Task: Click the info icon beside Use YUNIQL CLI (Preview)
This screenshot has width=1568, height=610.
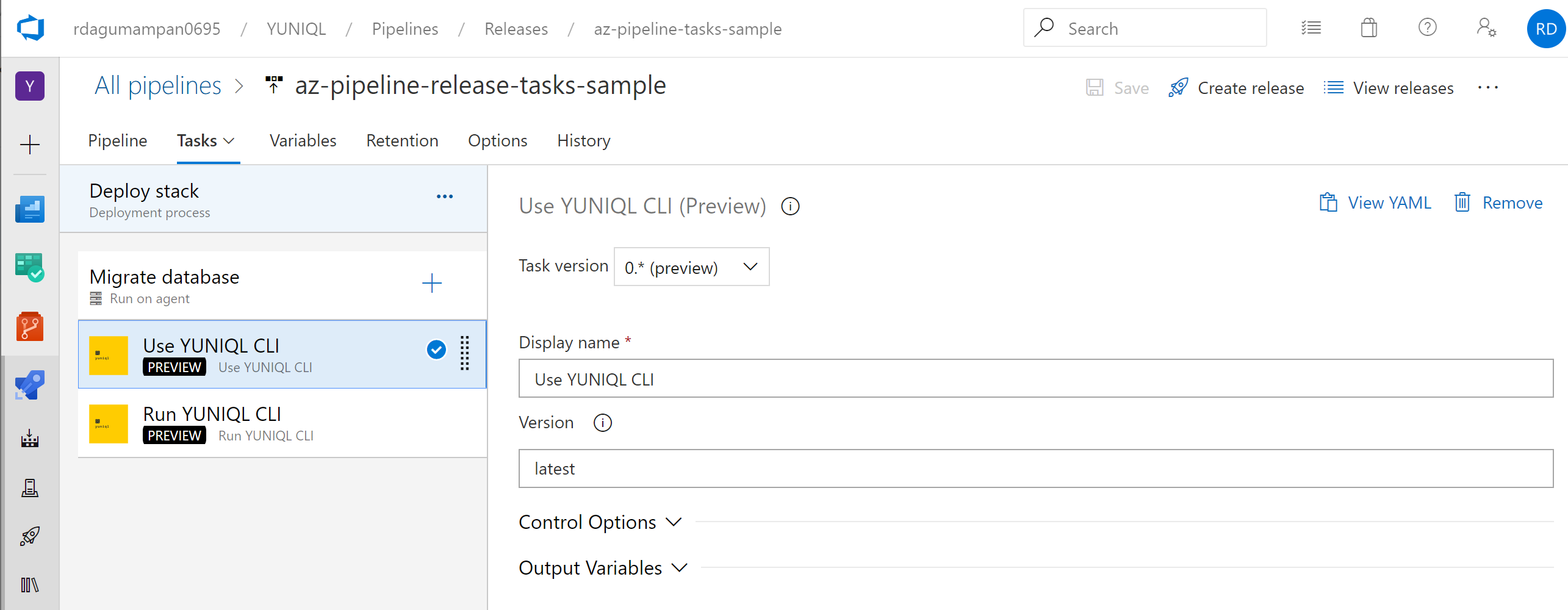Action: pos(790,207)
